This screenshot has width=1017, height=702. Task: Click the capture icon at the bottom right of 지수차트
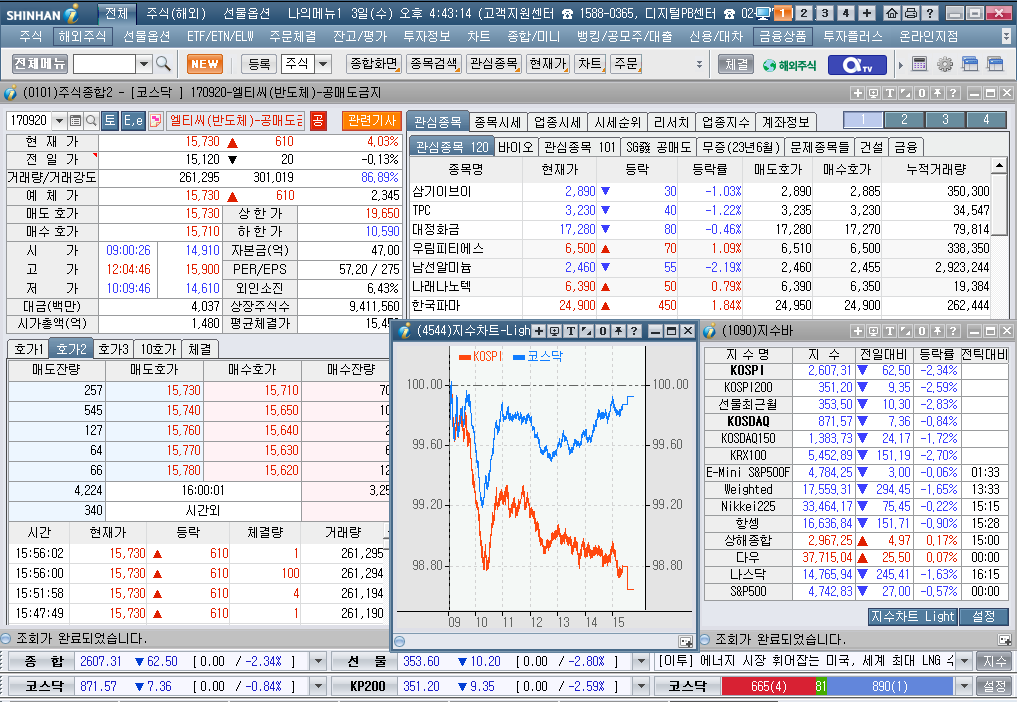[686, 641]
